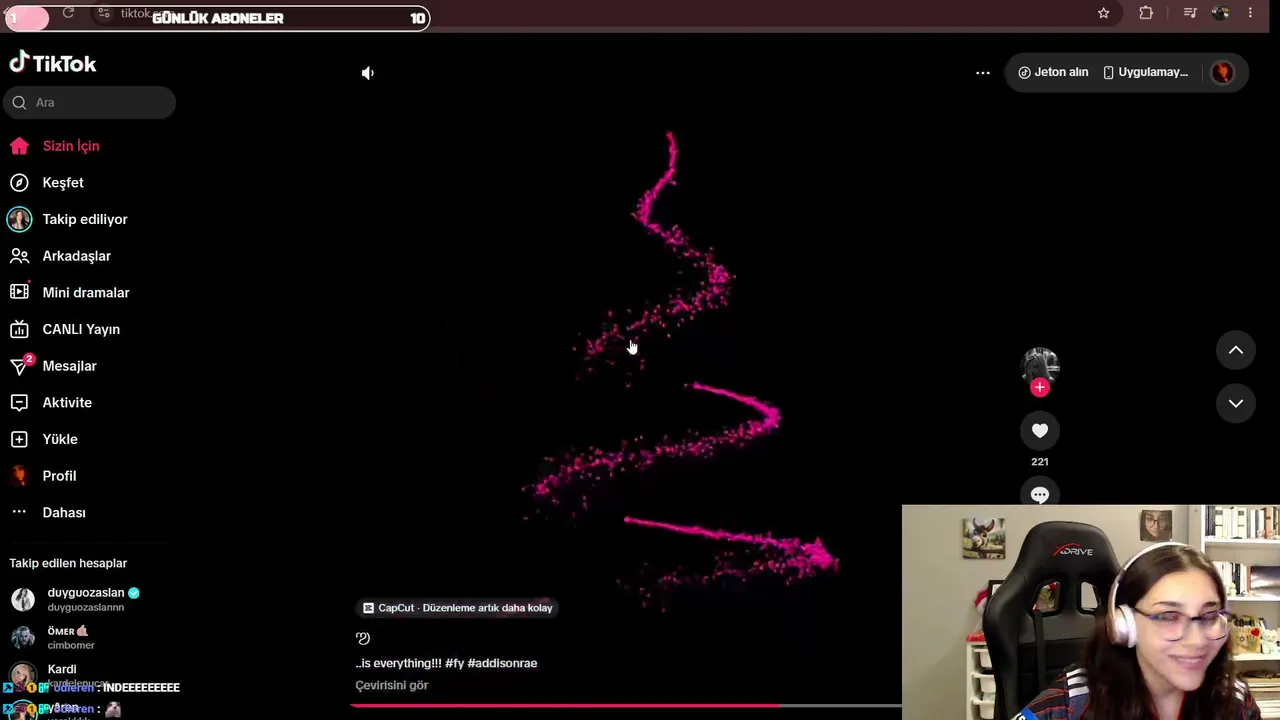Click the Profil avatar icon in sidebar

(x=19, y=476)
